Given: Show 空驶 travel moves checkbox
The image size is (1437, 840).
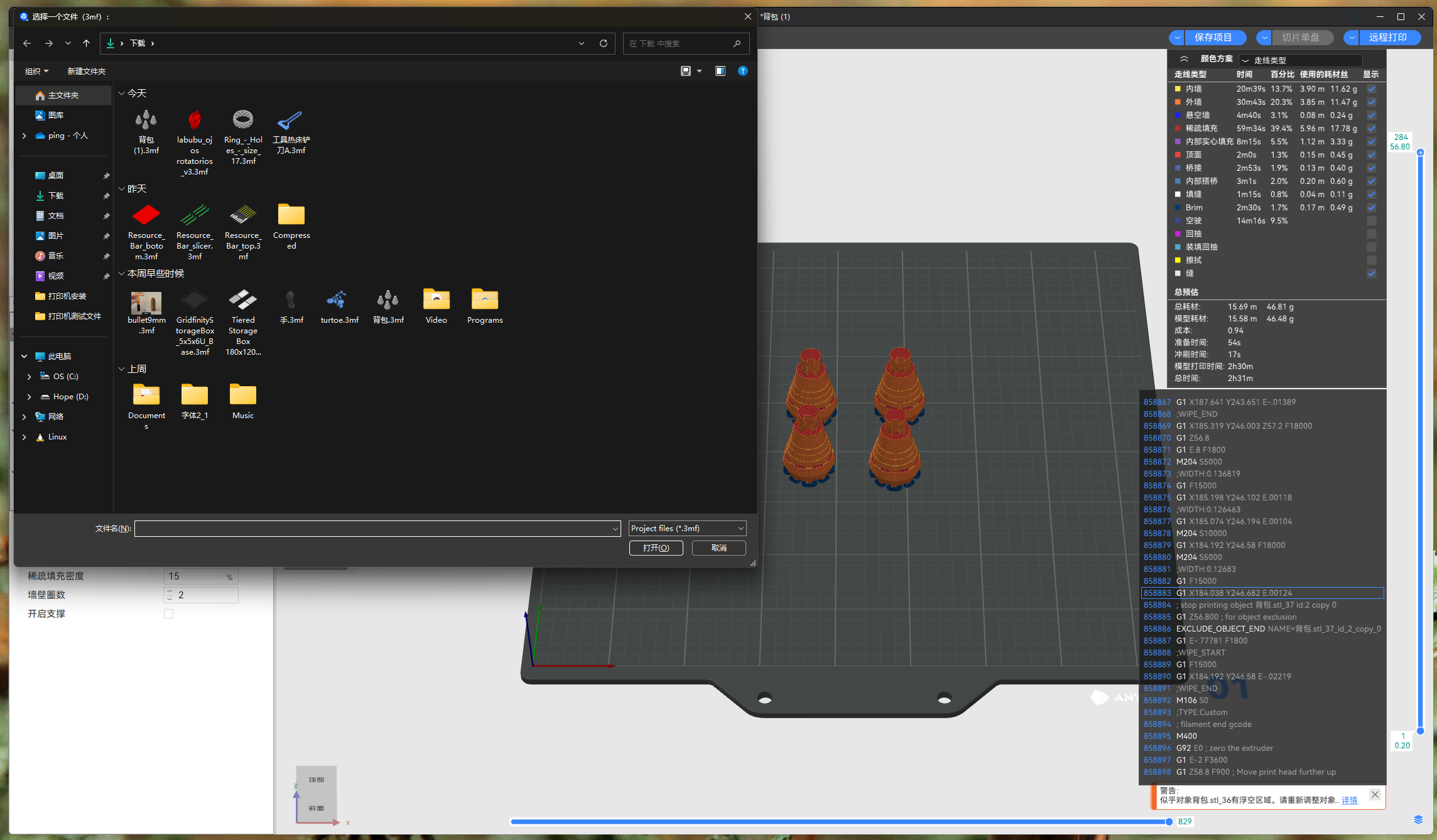Looking at the screenshot, I should click(x=1372, y=221).
